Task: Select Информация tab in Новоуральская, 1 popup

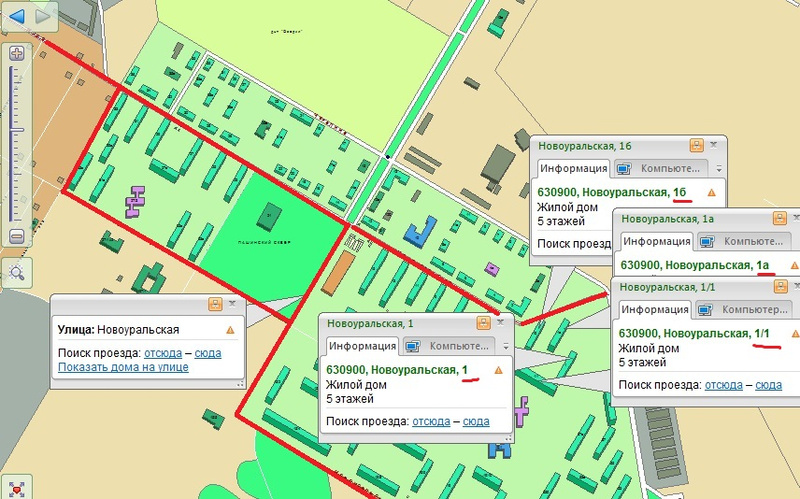Action: pos(362,346)
